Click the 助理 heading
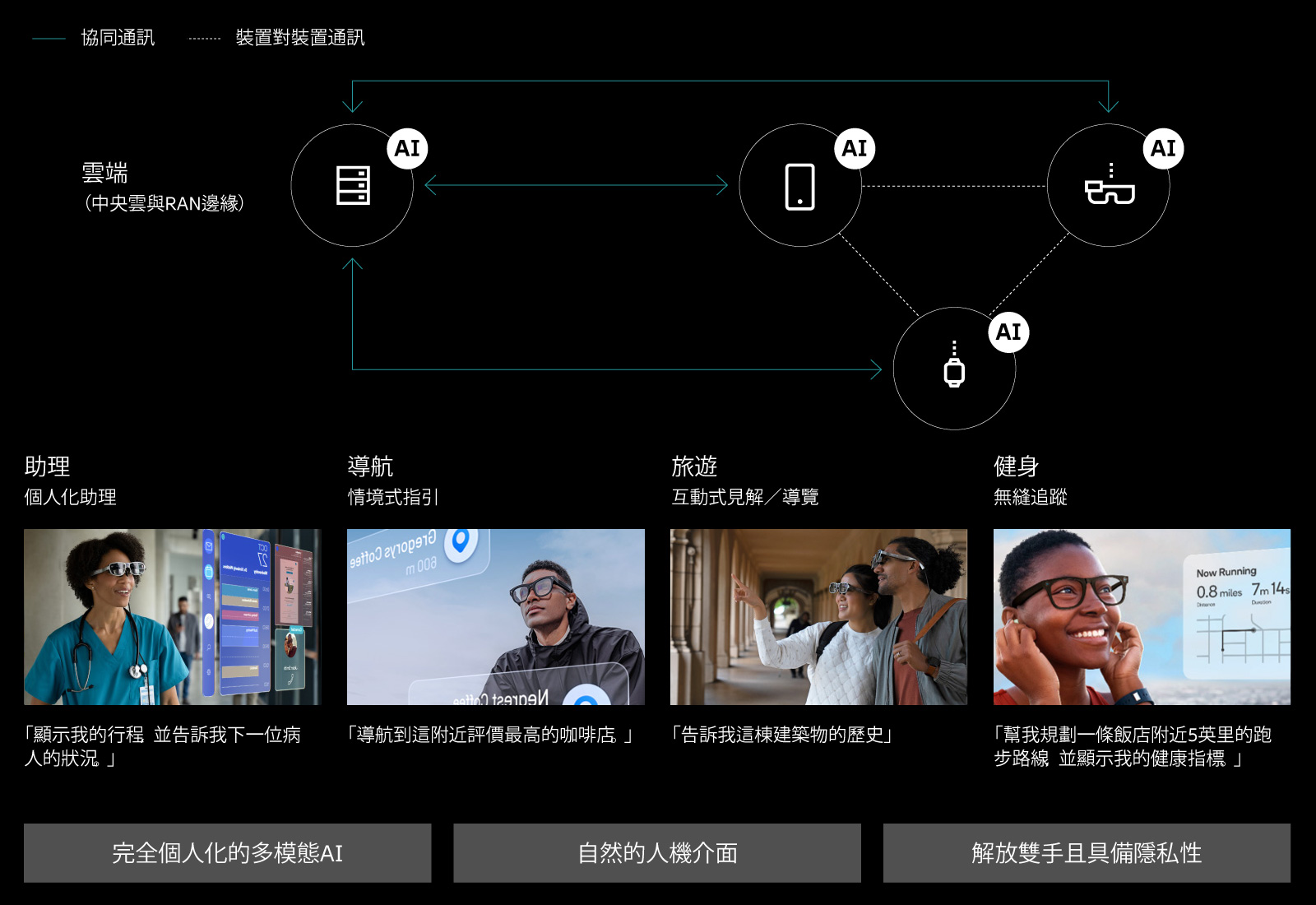The image size is (1316, 905). point(47,466)
